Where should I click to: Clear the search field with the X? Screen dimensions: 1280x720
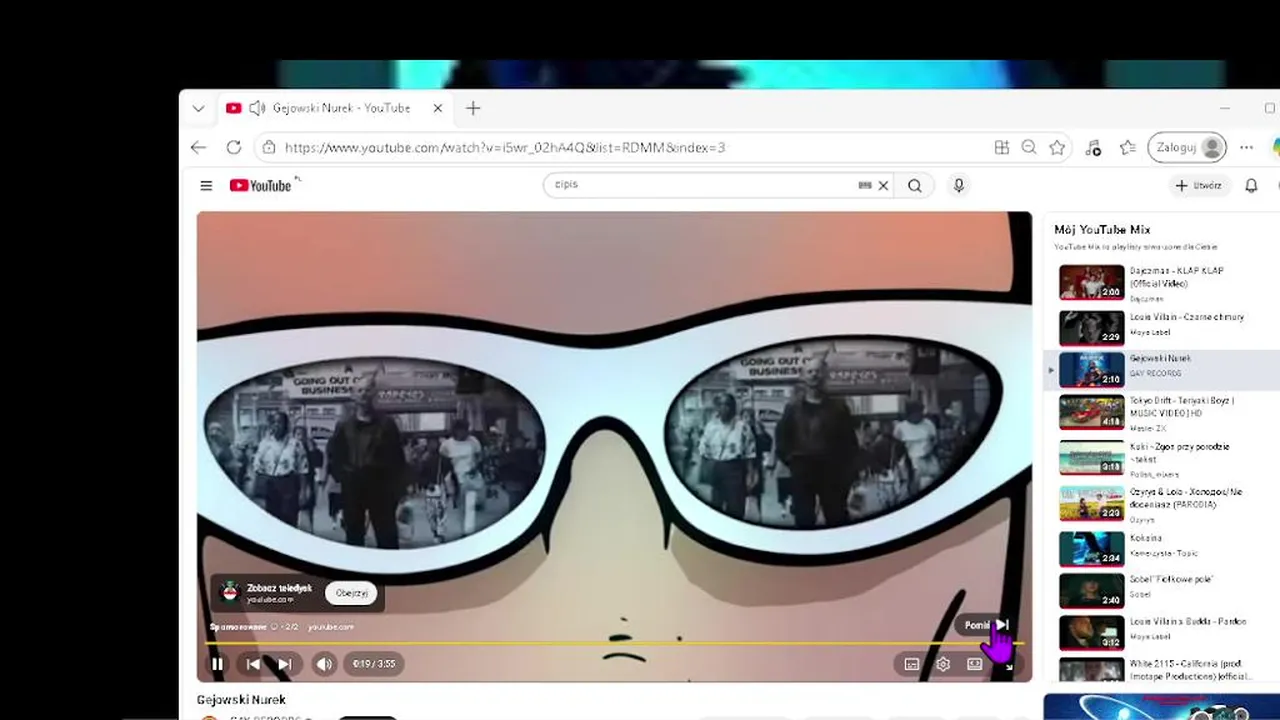point(883,185)
